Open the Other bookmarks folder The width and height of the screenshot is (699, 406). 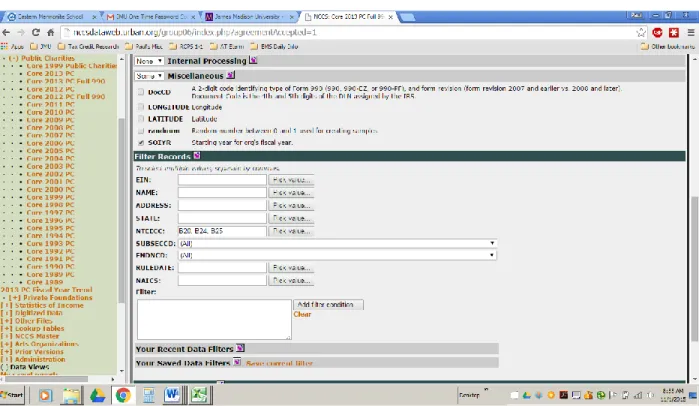tap(667, 46)
